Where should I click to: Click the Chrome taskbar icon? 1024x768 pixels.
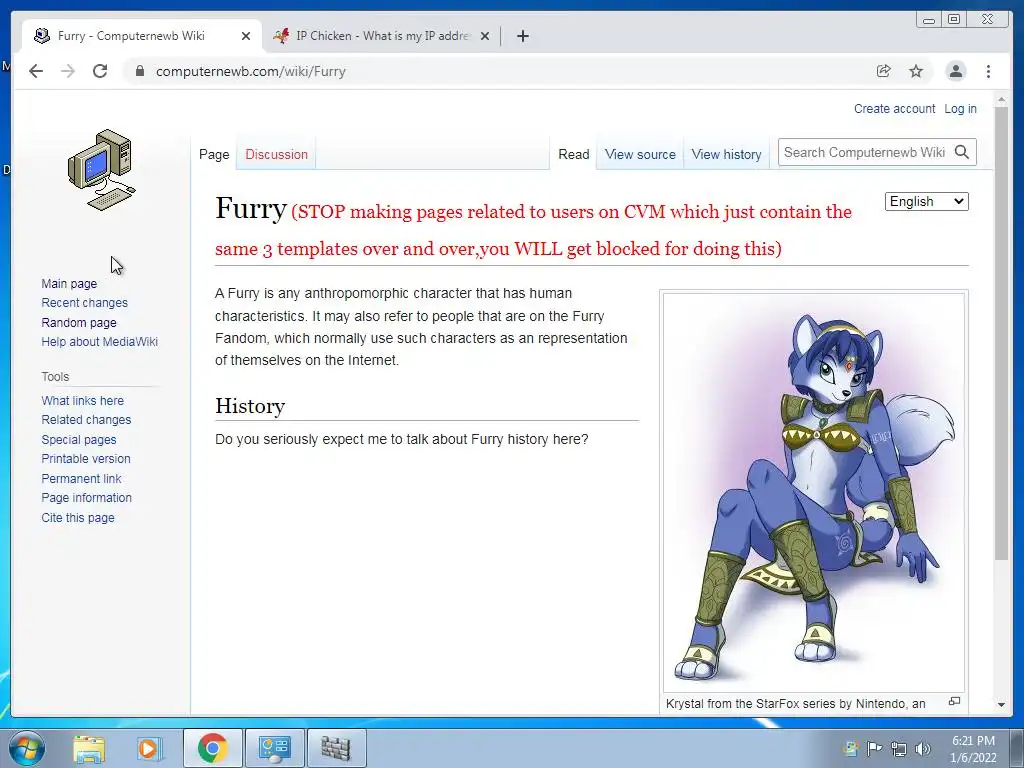click(212, 748)
